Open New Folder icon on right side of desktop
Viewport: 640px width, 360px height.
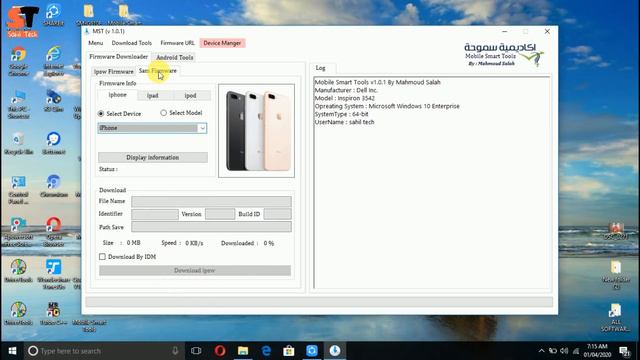point(616,274)
